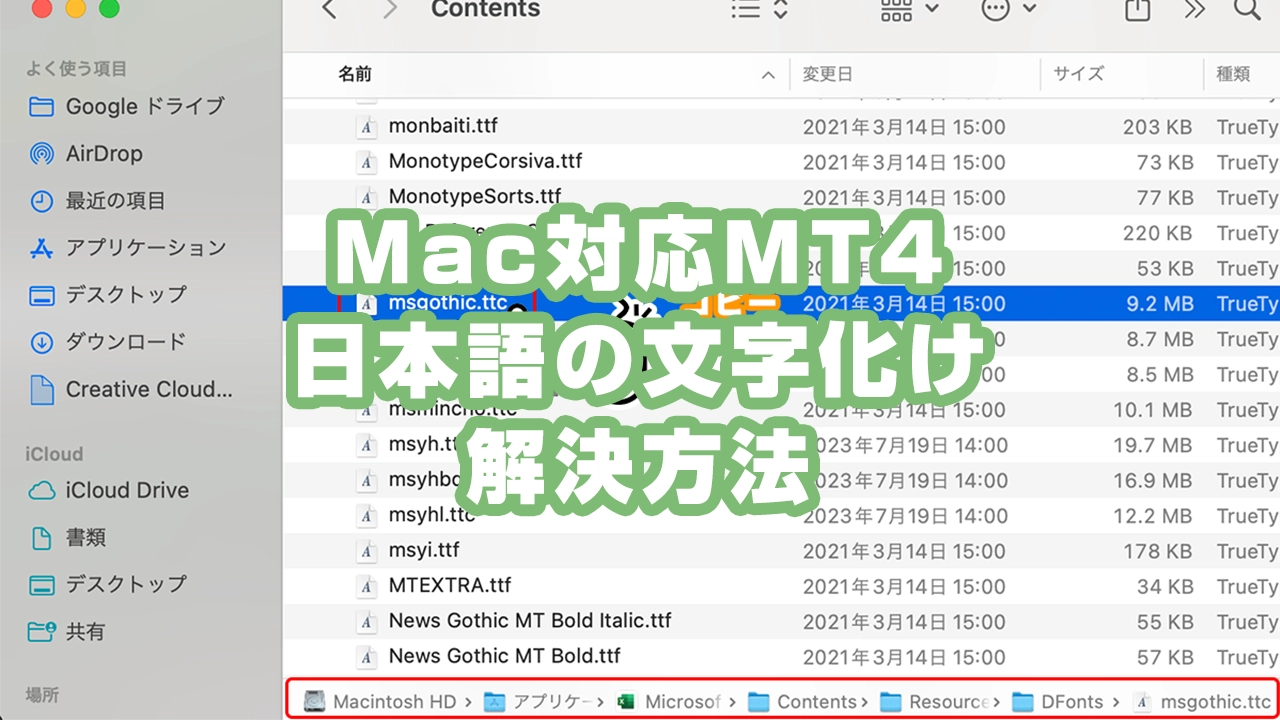Open the ellipsis action menu
Screen dimensions: 1280x720
[x=1008, y=10]
